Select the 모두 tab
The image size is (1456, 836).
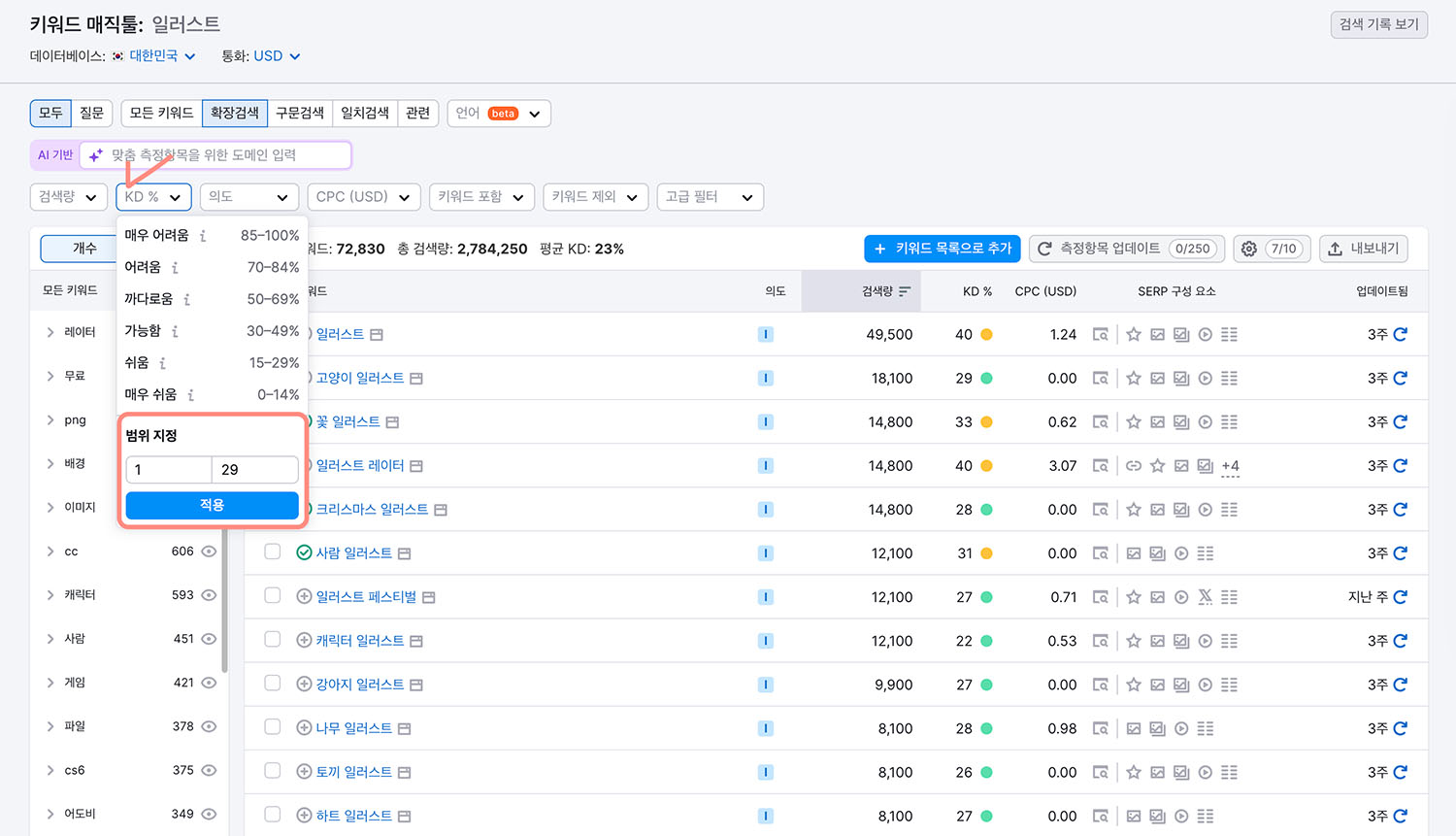pyautogui.click(x=50, y=114)
